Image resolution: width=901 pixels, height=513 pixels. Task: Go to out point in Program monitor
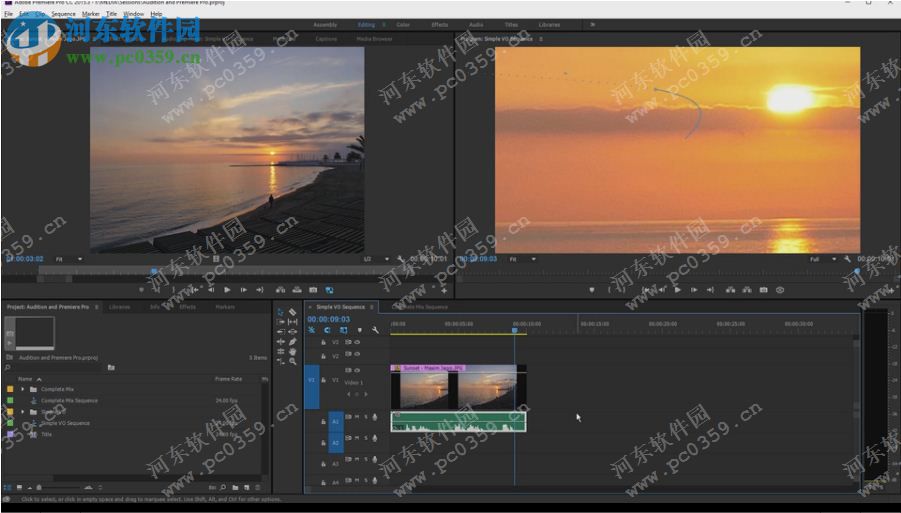(711, 290)
